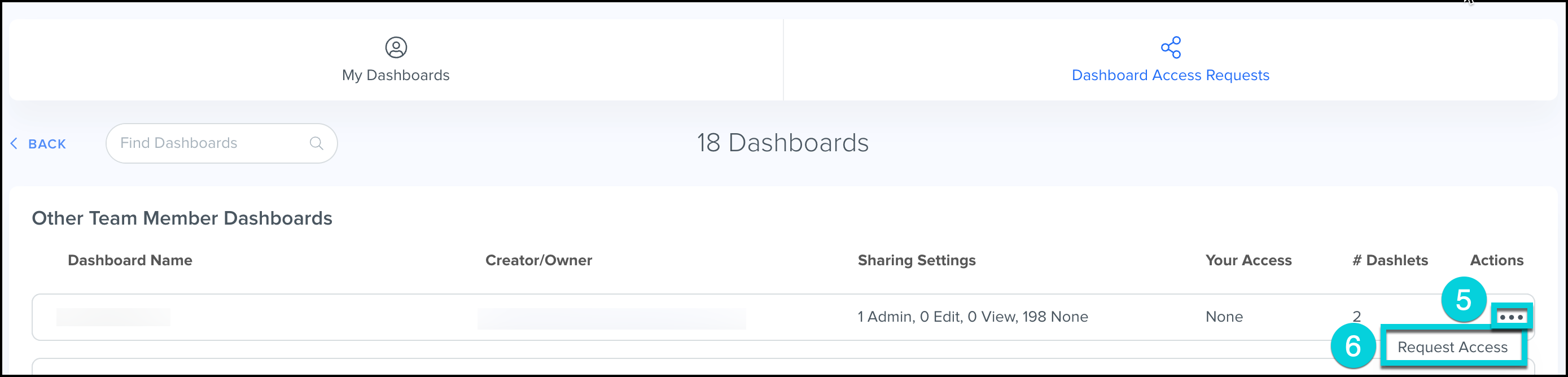
Task: Click the magnifier icon in the search box
Action: coord(316,143)
